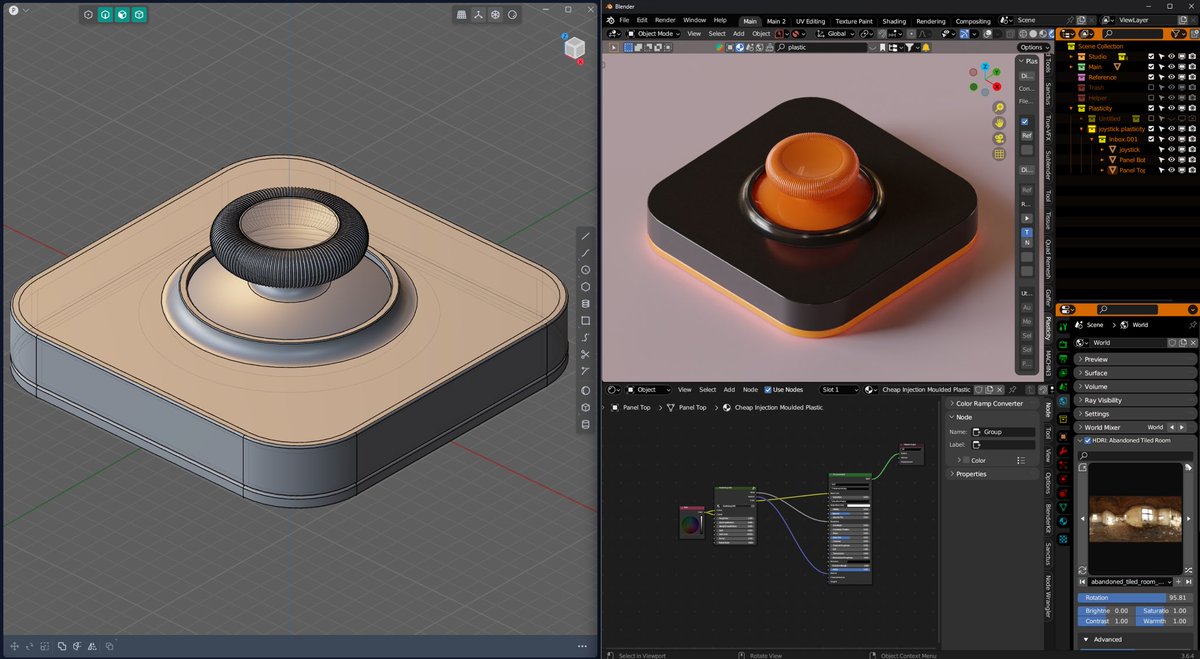
Task: Enable the Helper collection checkbox
Action: 1153,98
